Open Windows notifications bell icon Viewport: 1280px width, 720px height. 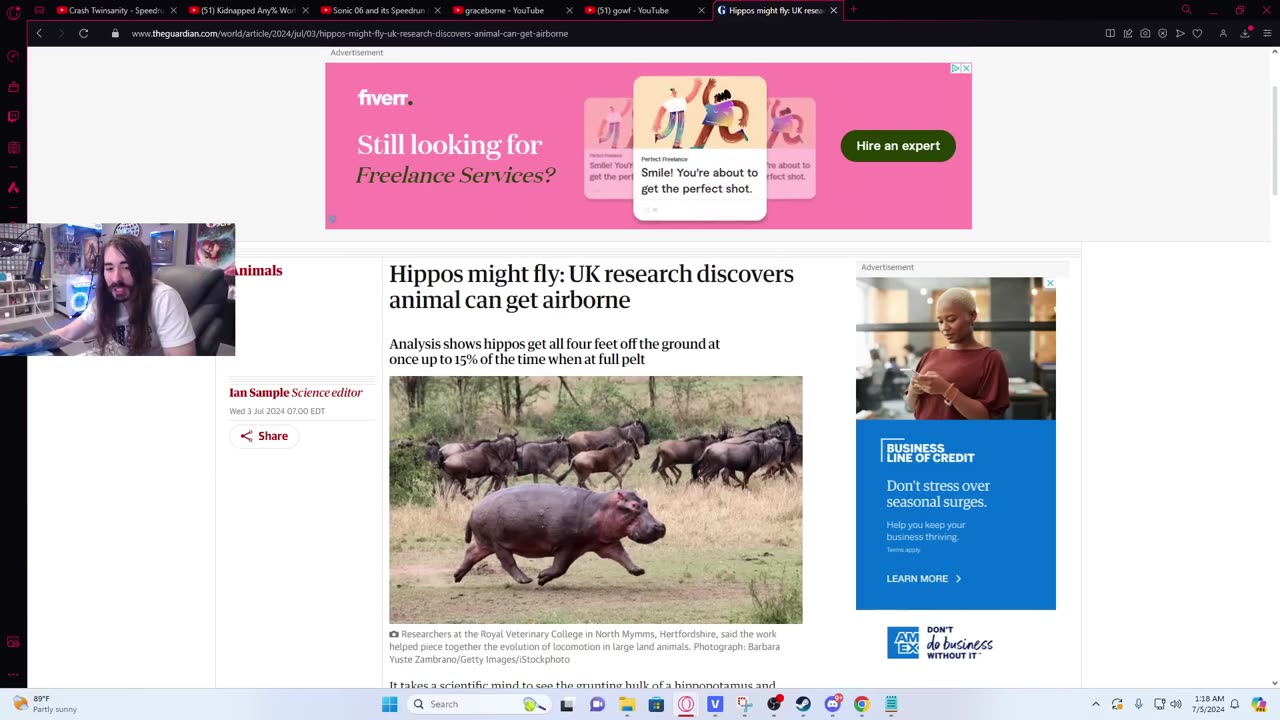(x=1235, y=704)
